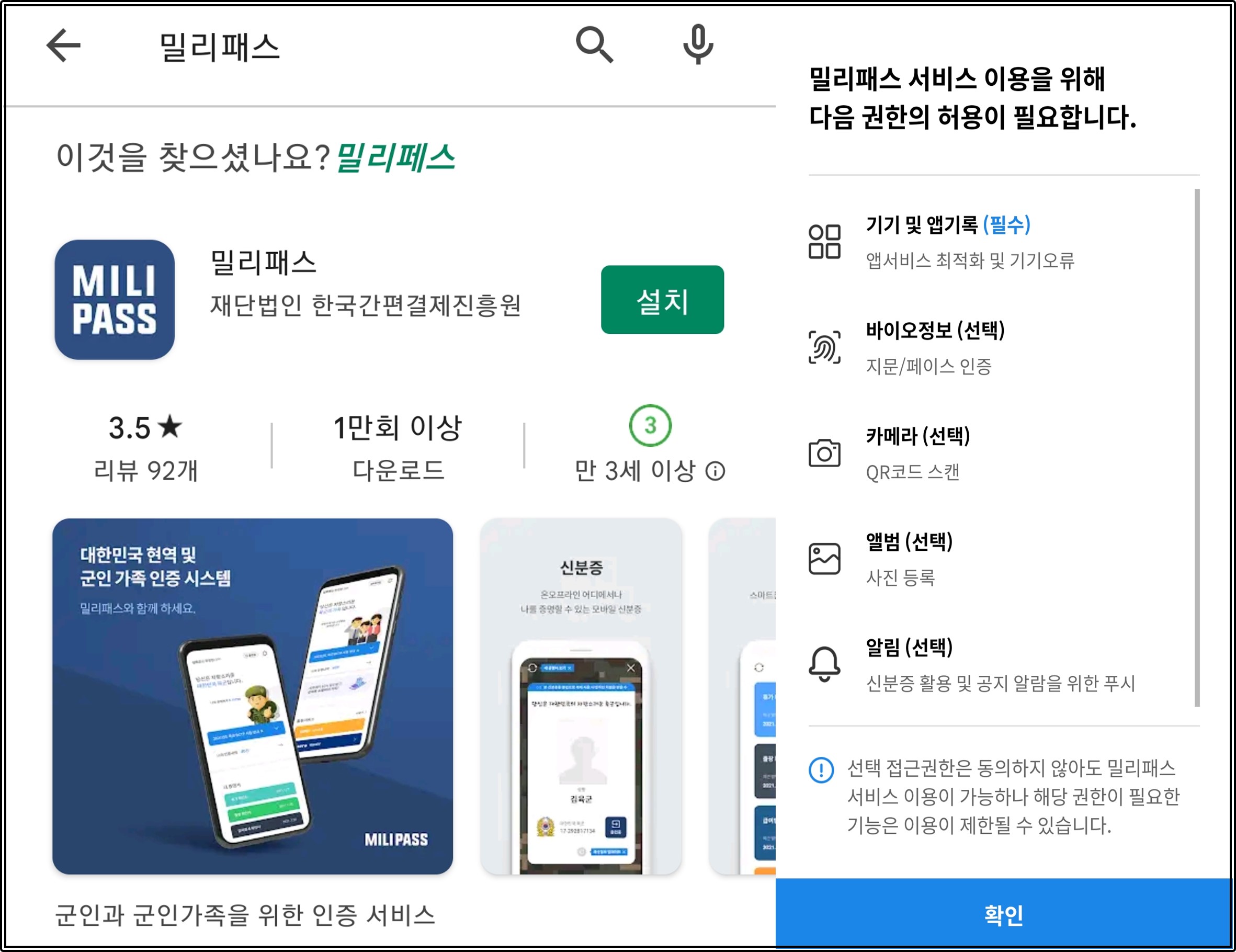Tap the age rating info icon

[716, 471]
